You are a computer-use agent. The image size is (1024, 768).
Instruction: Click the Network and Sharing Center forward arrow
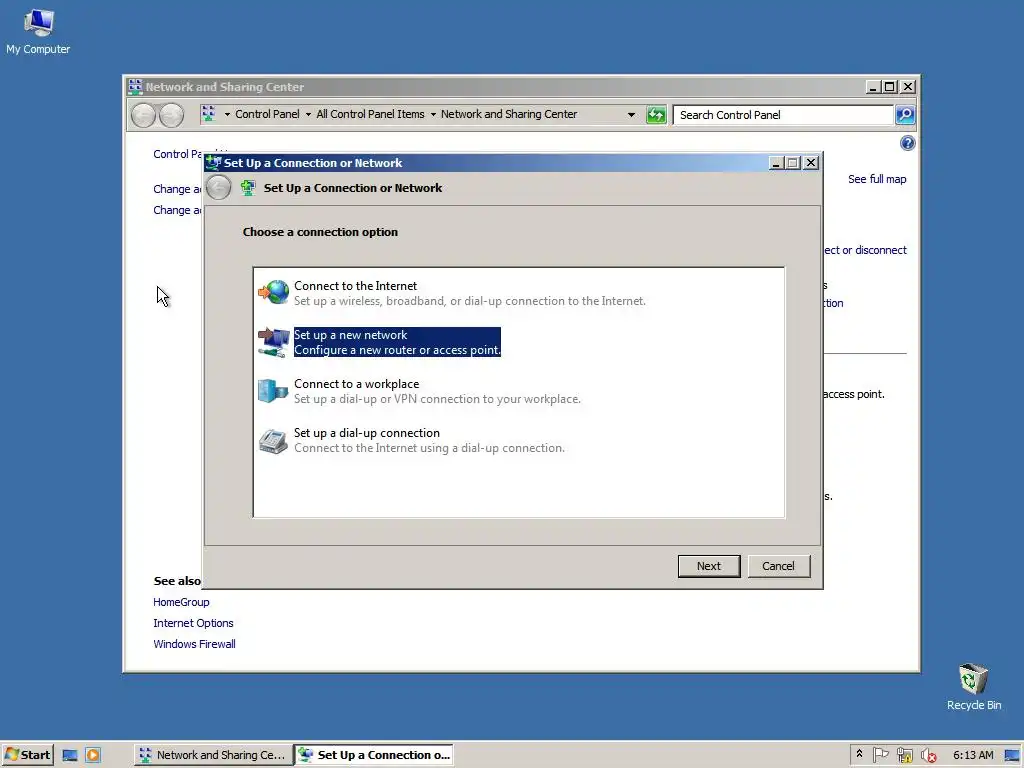coord(171,115)
